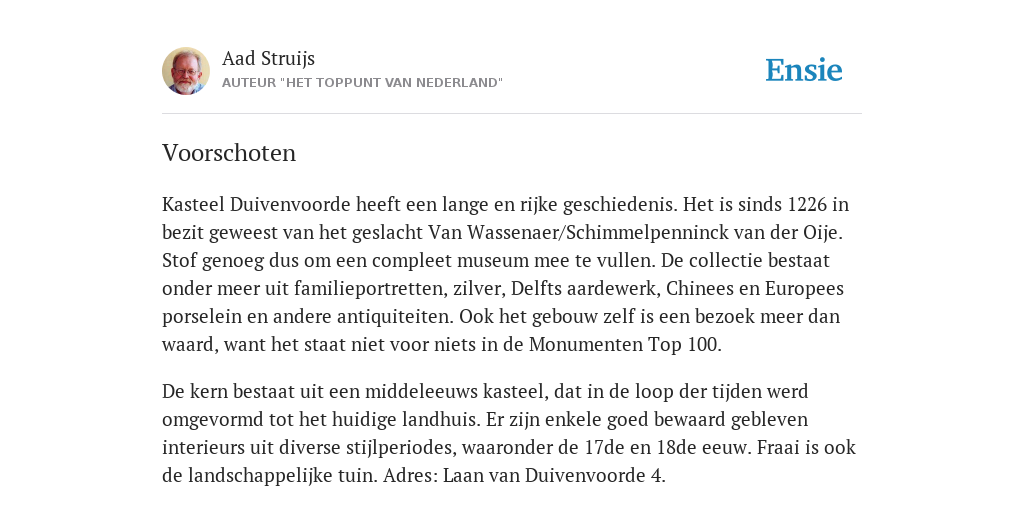Image resolution: width=1024 pixels, height=512 pixels.
Task: Click the words 'Kasteel Duivenvoorde' in the first paragraph
Action: [x=257, y=205]
